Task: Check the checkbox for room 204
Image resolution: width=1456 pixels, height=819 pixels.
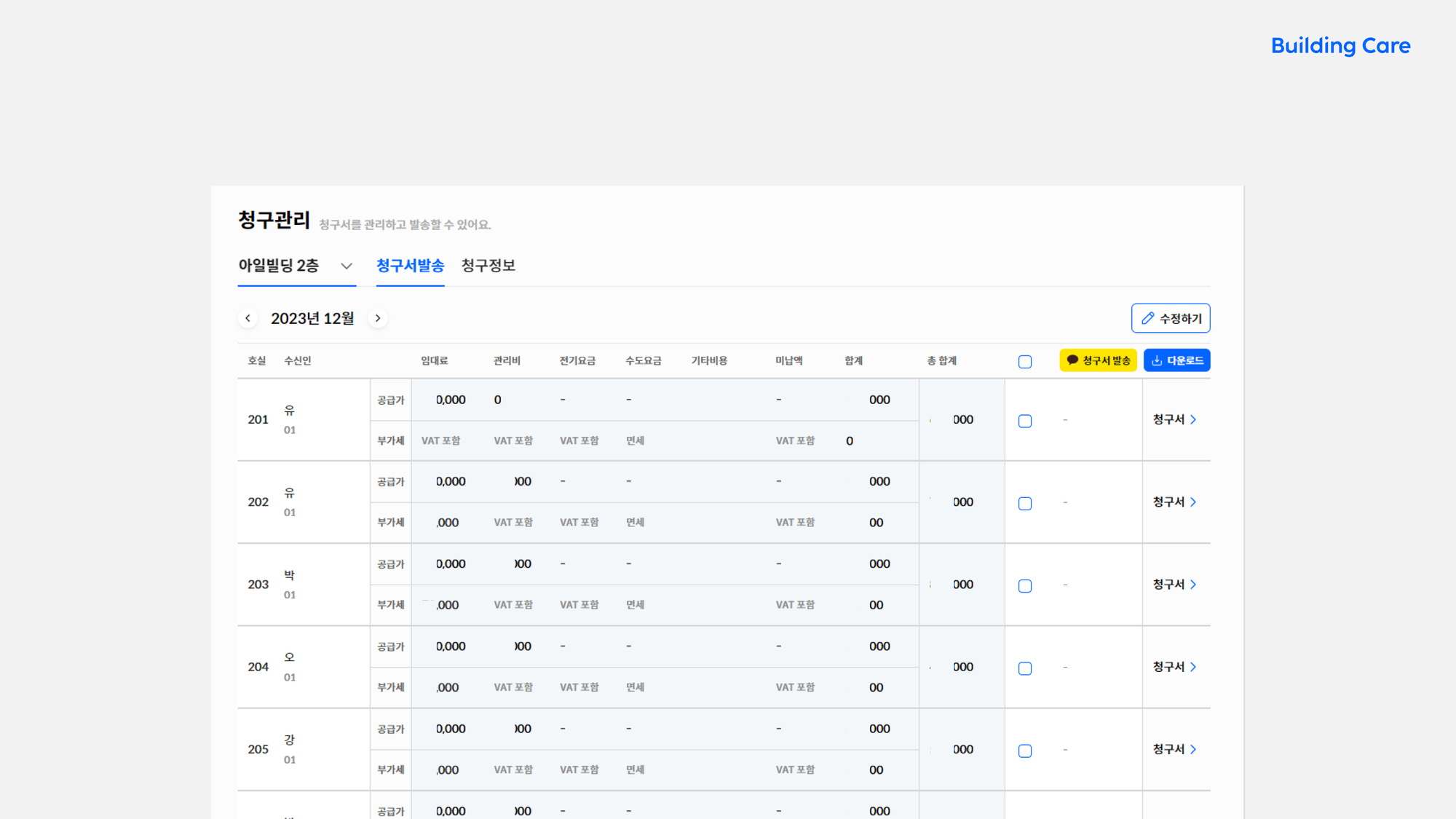Action: (1025, 668)
